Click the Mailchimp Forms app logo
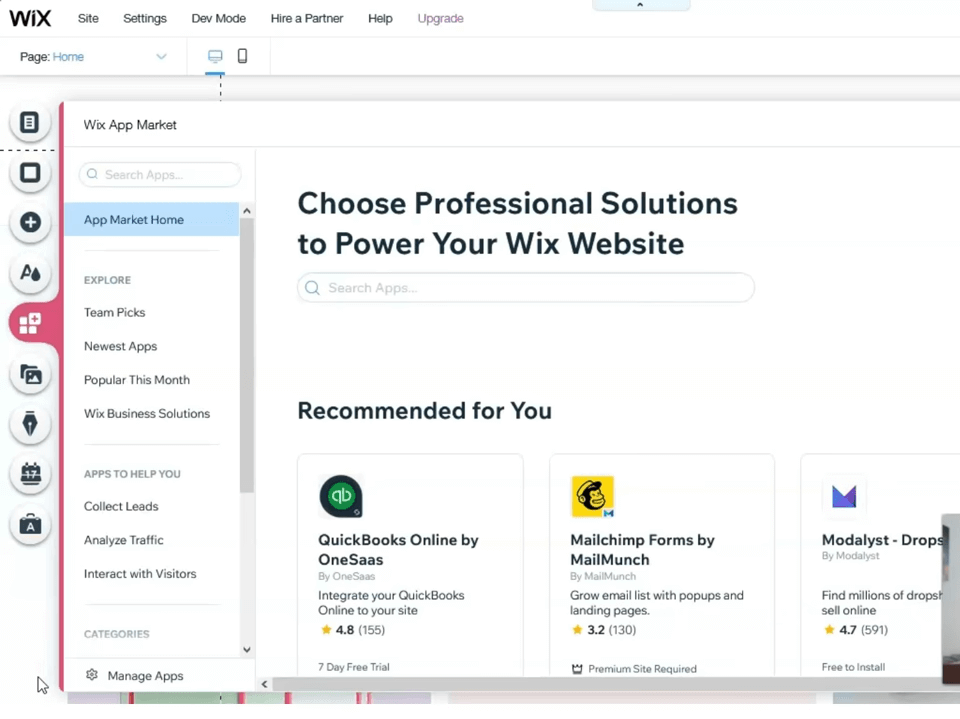The width and height of the screenshot is (960, 719). pos(592,496)
